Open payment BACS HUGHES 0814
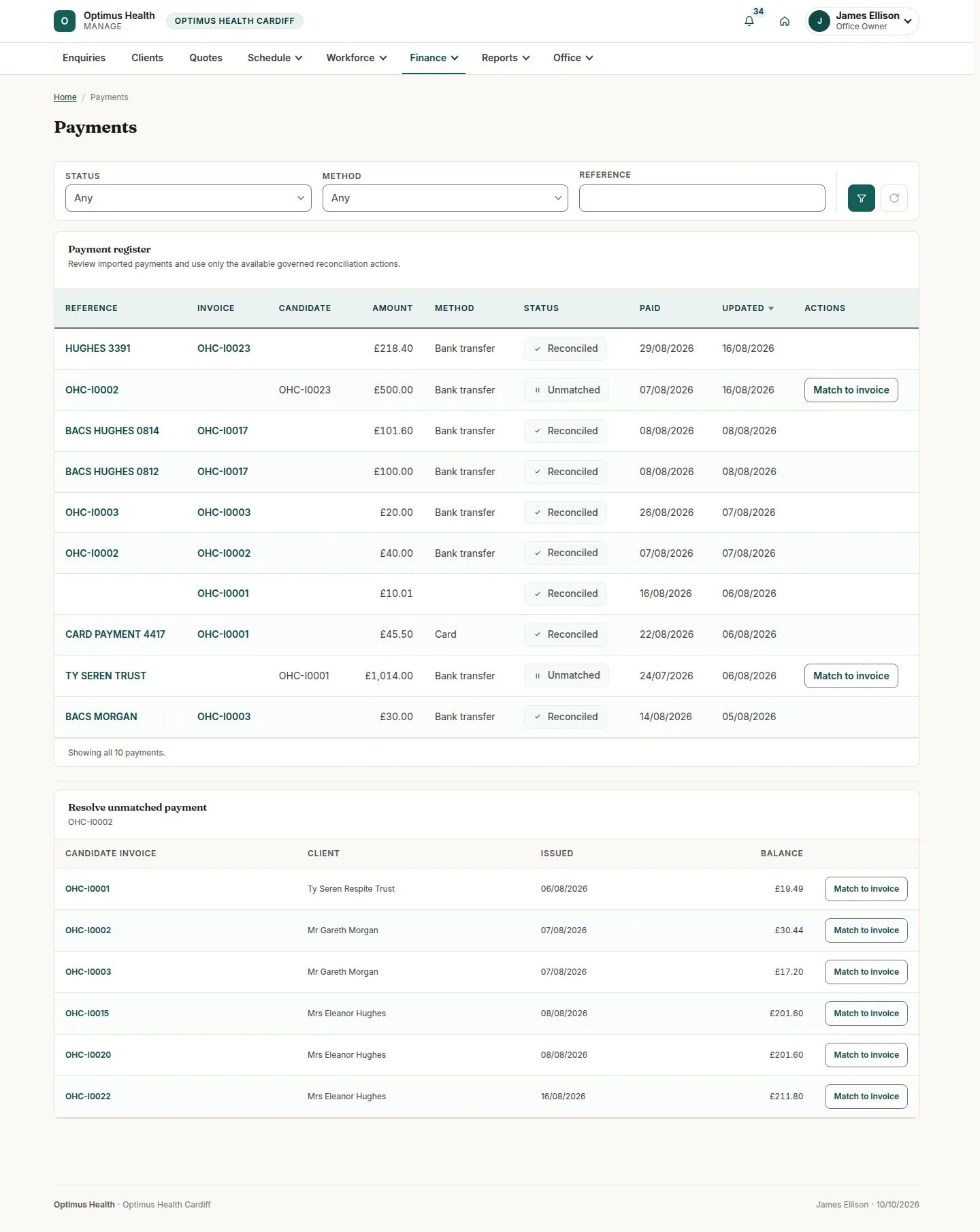 point(112,431)
